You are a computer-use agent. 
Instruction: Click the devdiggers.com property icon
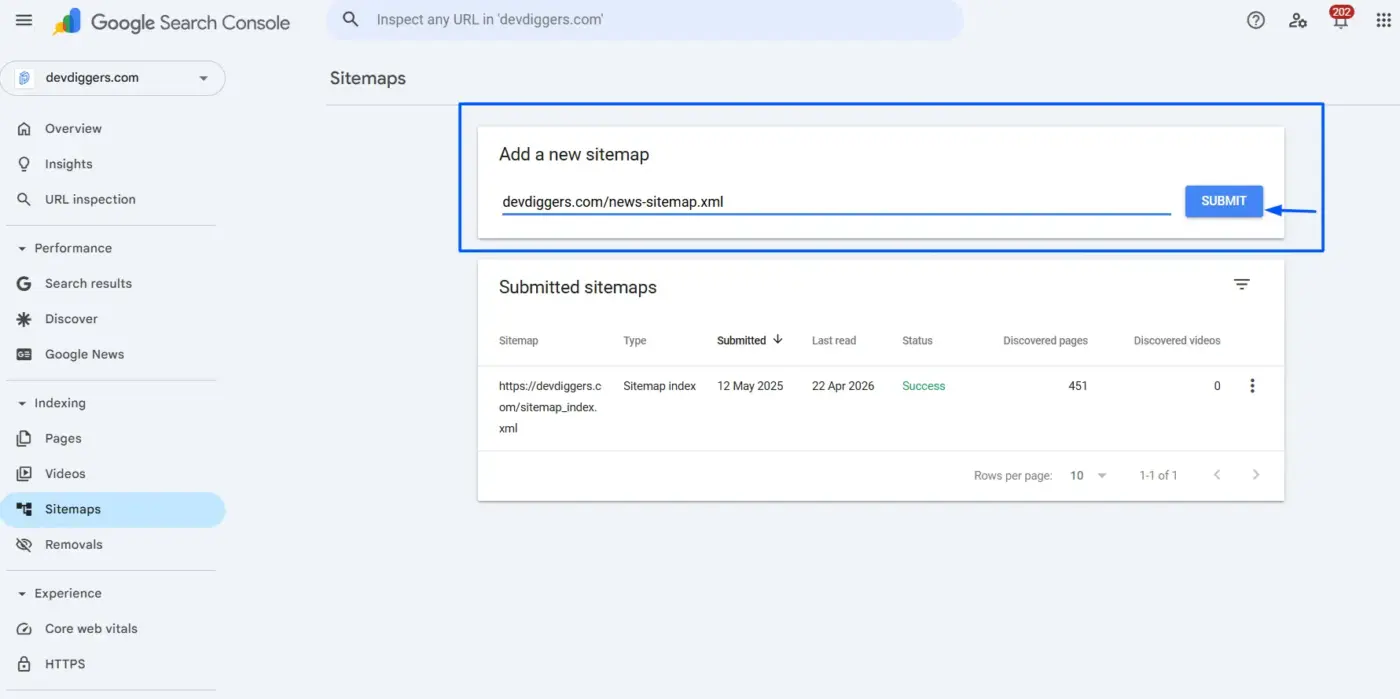[x=25, y=78]
